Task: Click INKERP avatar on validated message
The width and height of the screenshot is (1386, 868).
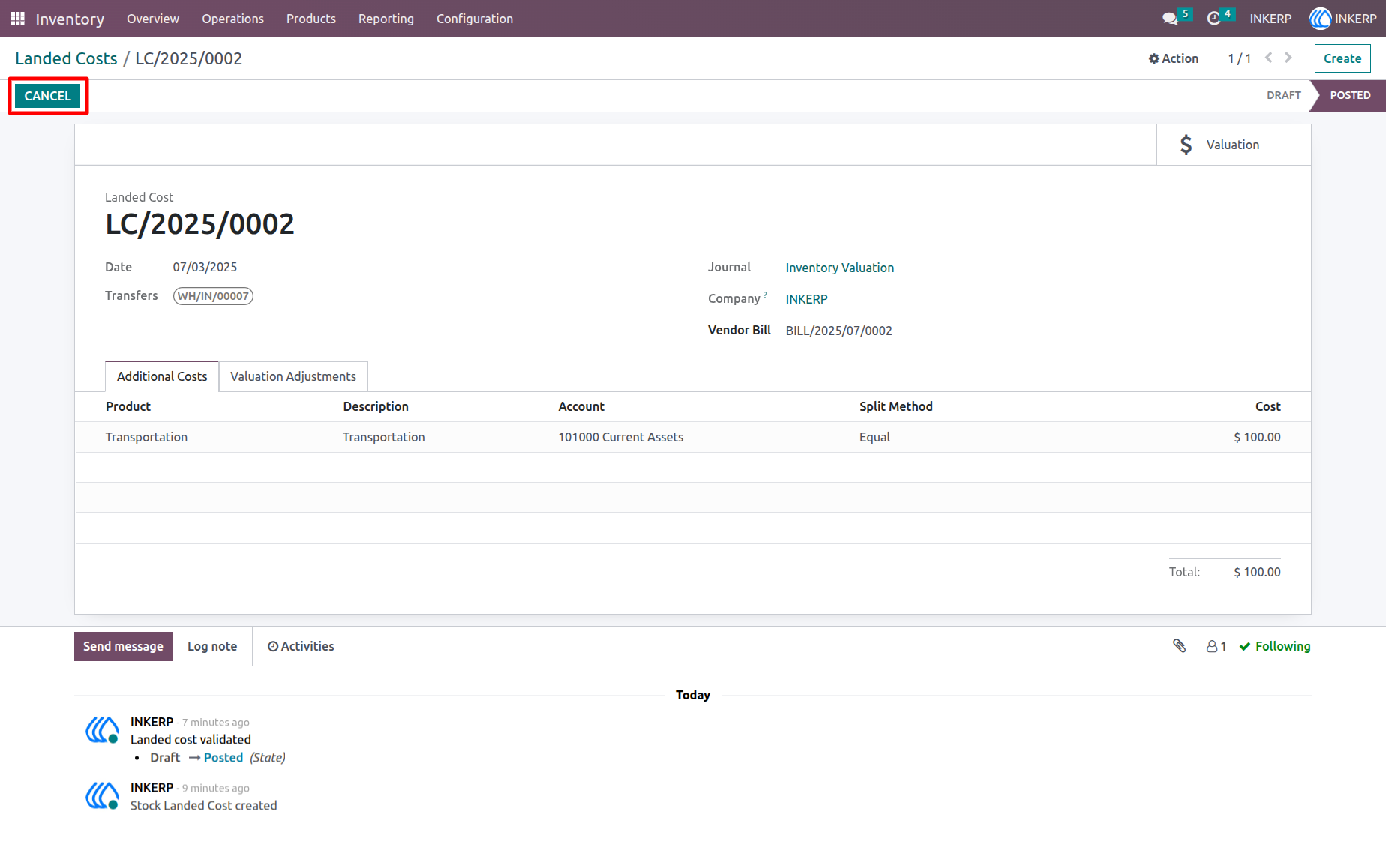Action: pos(102,729)
